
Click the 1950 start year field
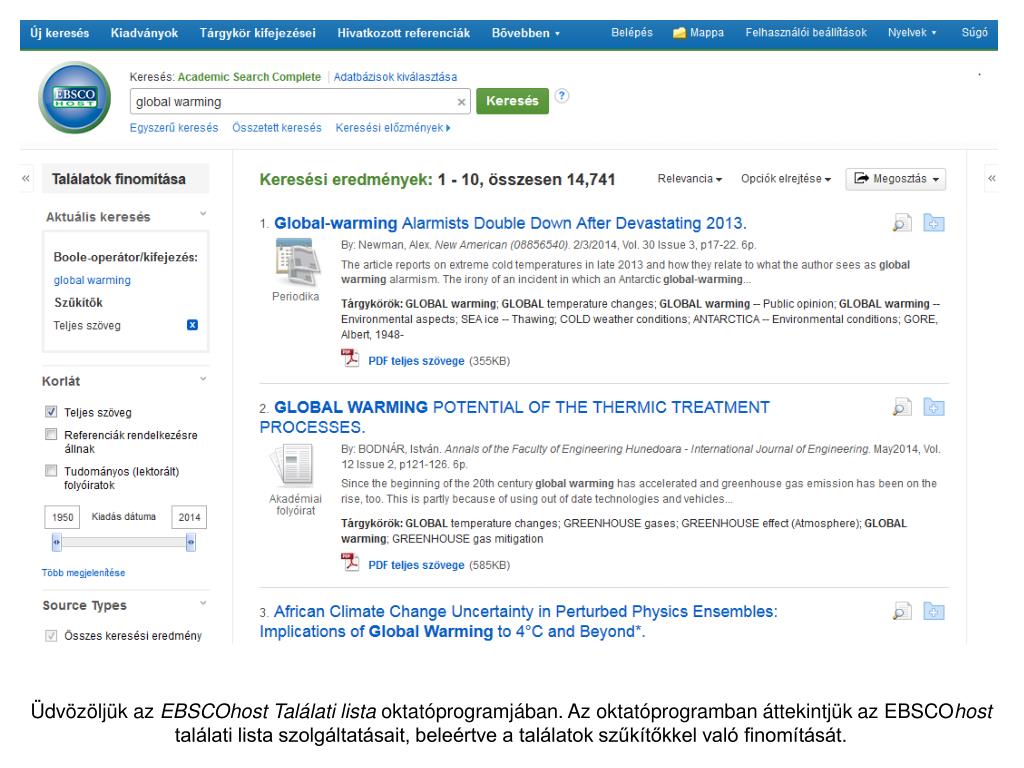point(62,517)
